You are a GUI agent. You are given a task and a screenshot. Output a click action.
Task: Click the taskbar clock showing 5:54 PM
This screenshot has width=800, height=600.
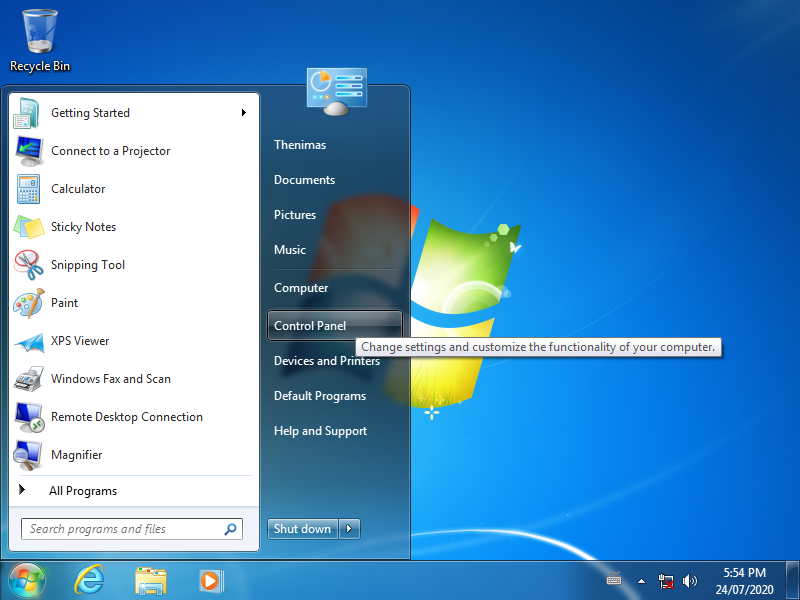click(x=744, y=581)
